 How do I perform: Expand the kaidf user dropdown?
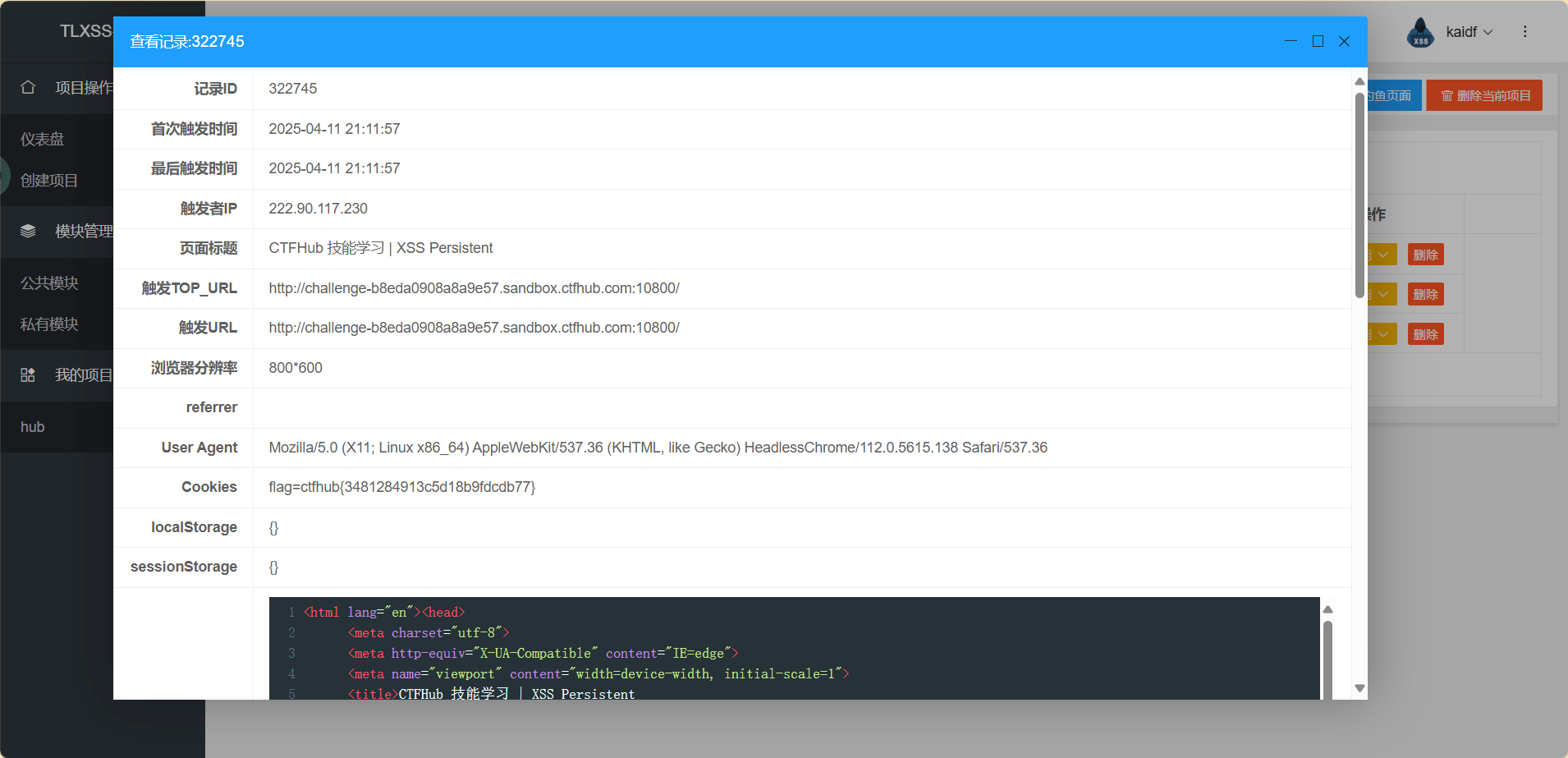click(x=1469, y=32)
